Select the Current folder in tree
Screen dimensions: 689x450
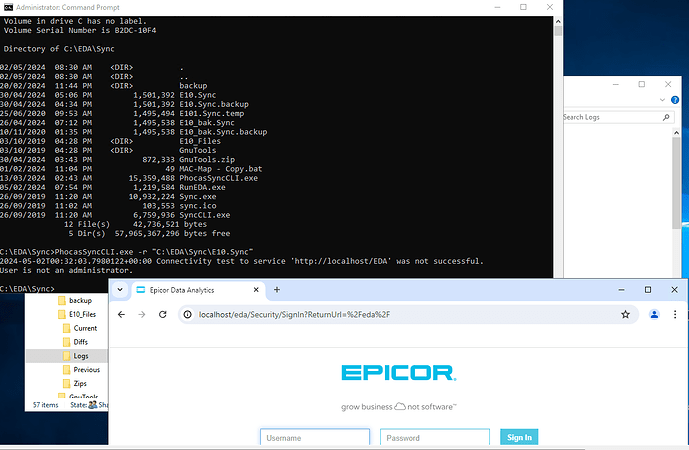click(80, 328)
